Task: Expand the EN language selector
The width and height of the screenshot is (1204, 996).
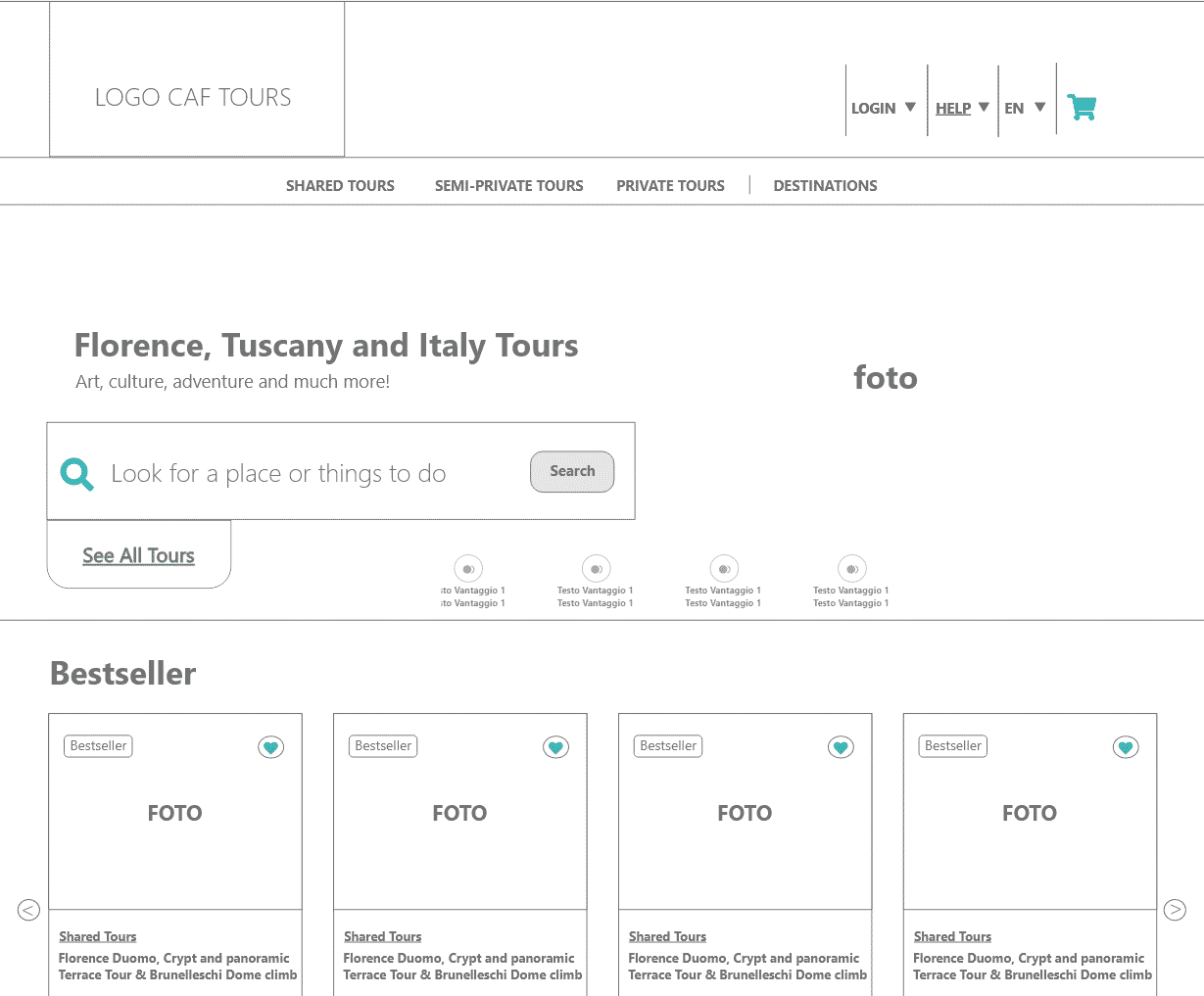Action: (x=1025, y=108)
